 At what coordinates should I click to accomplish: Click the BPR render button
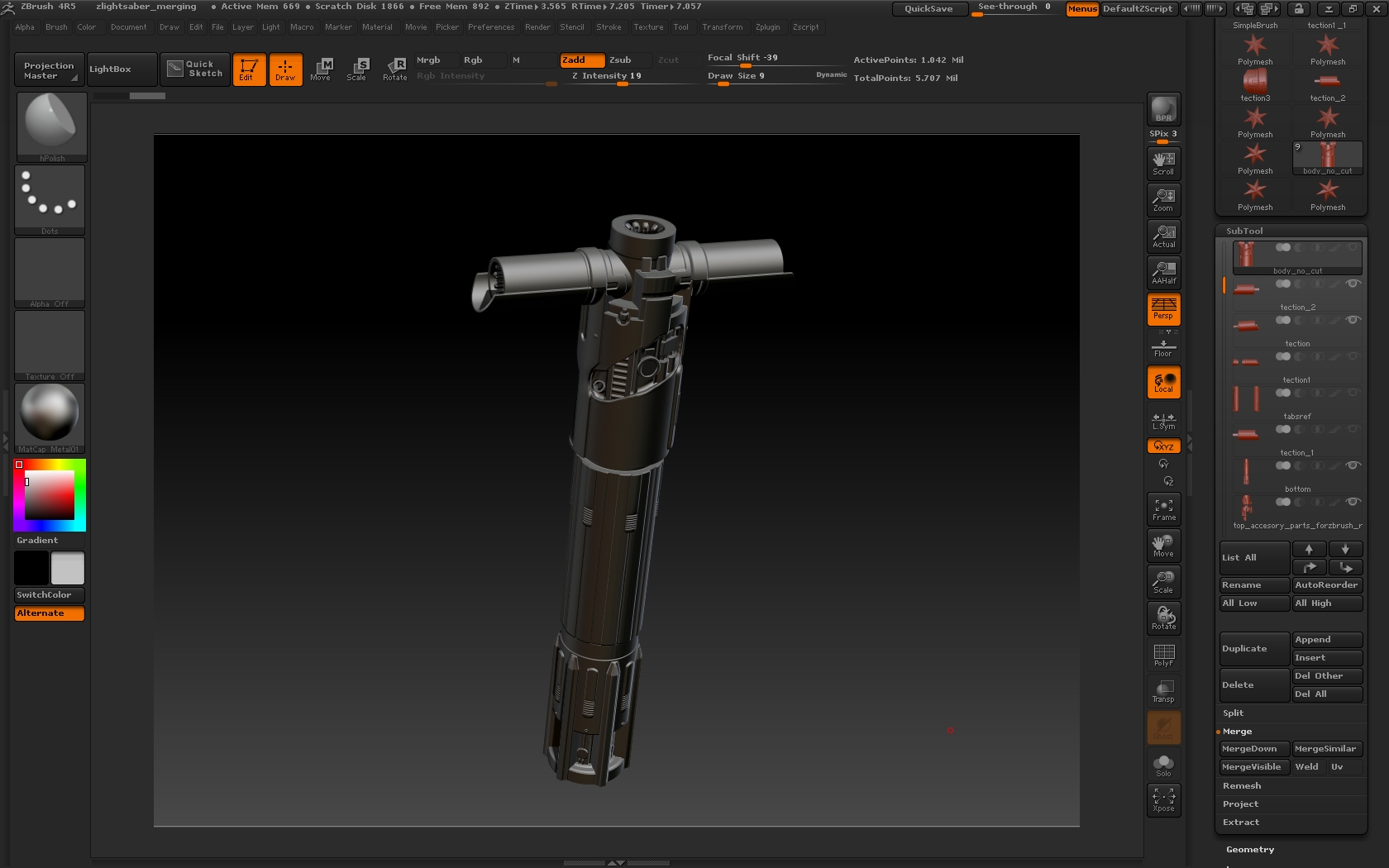point(1163,109)
